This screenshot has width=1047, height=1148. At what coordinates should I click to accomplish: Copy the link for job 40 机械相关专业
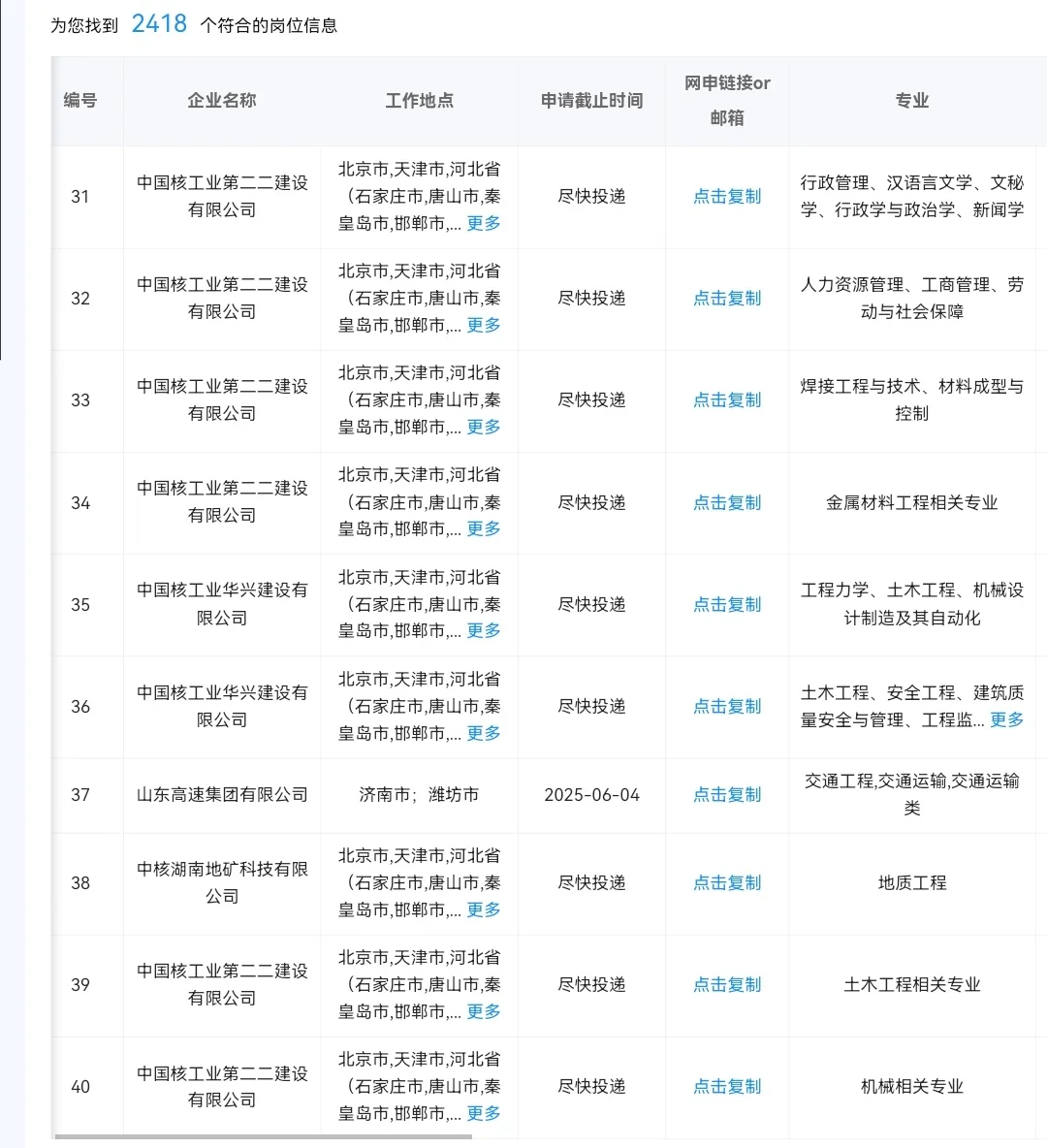click(726, 1086)
